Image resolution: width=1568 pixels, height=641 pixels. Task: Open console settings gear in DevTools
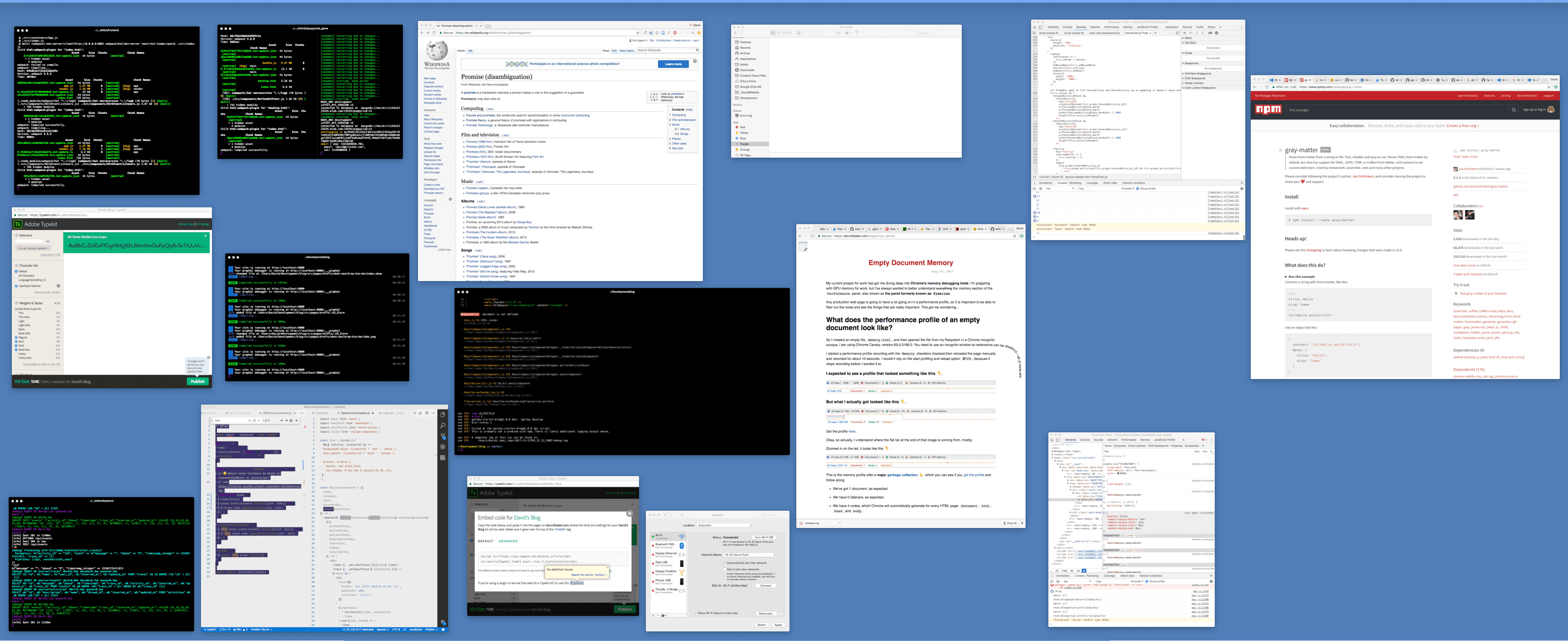[x=1241, y=189]
